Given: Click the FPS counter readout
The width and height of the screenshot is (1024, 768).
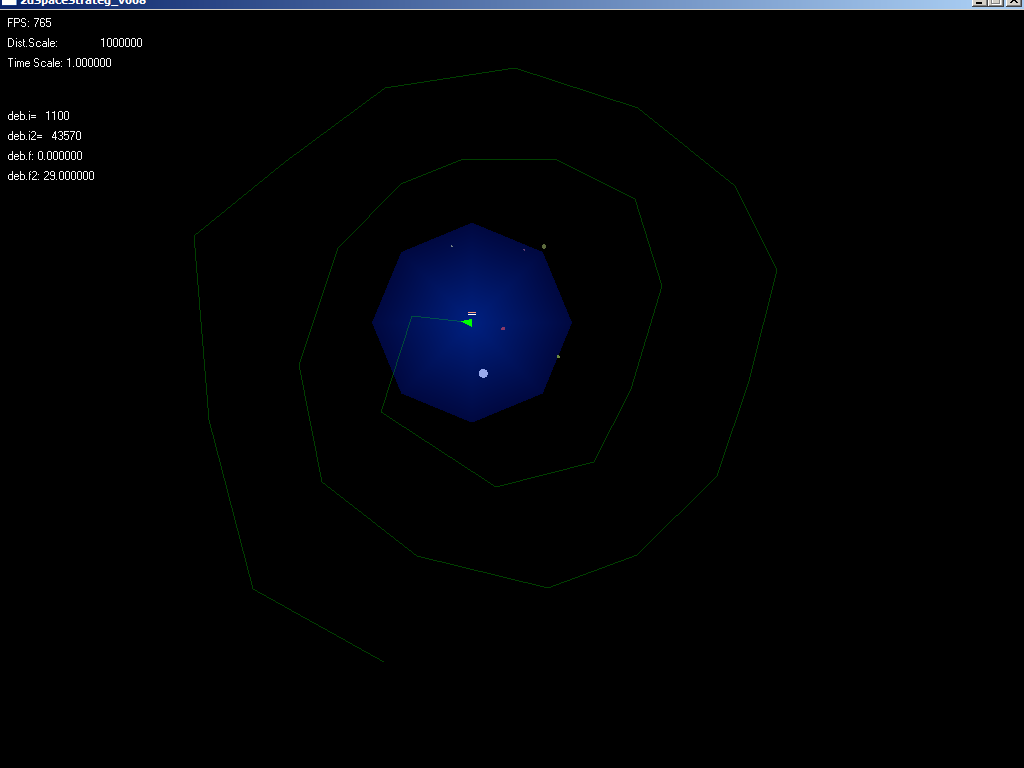Looking at the screenshot, I should (x=30, y=23).
